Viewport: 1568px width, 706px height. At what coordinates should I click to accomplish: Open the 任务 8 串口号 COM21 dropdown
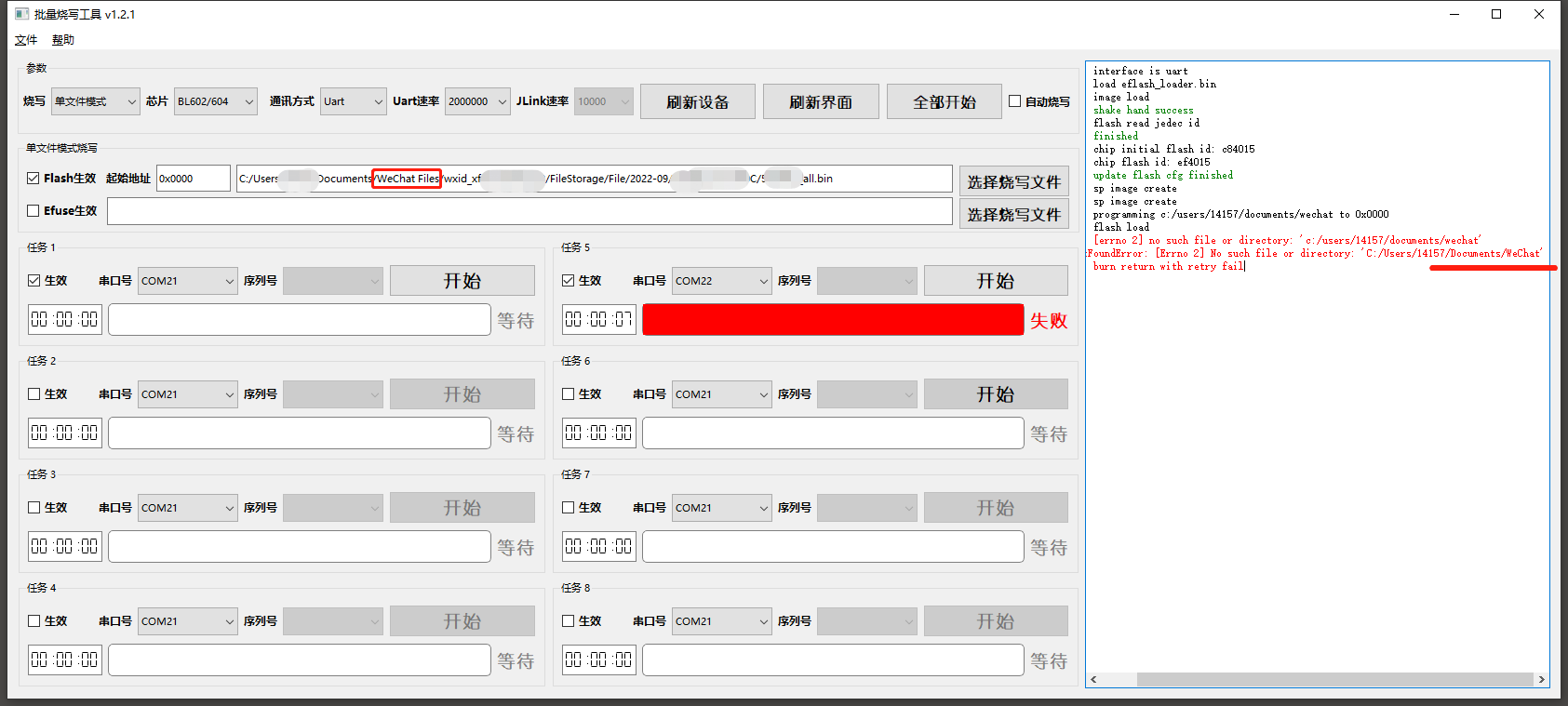[x=722, y=620]
